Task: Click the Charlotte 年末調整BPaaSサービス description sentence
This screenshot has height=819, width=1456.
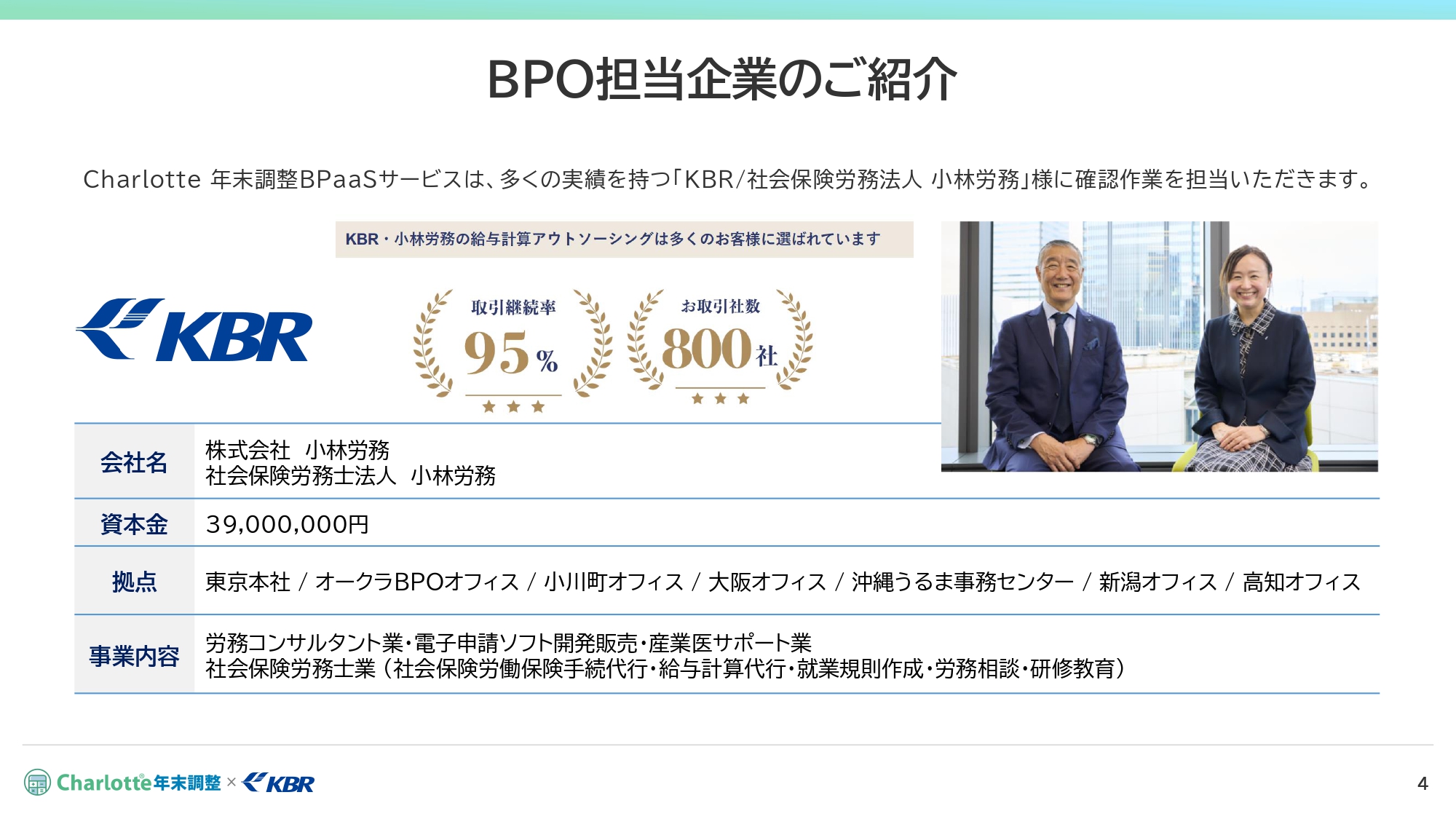Action: (728, 182)
